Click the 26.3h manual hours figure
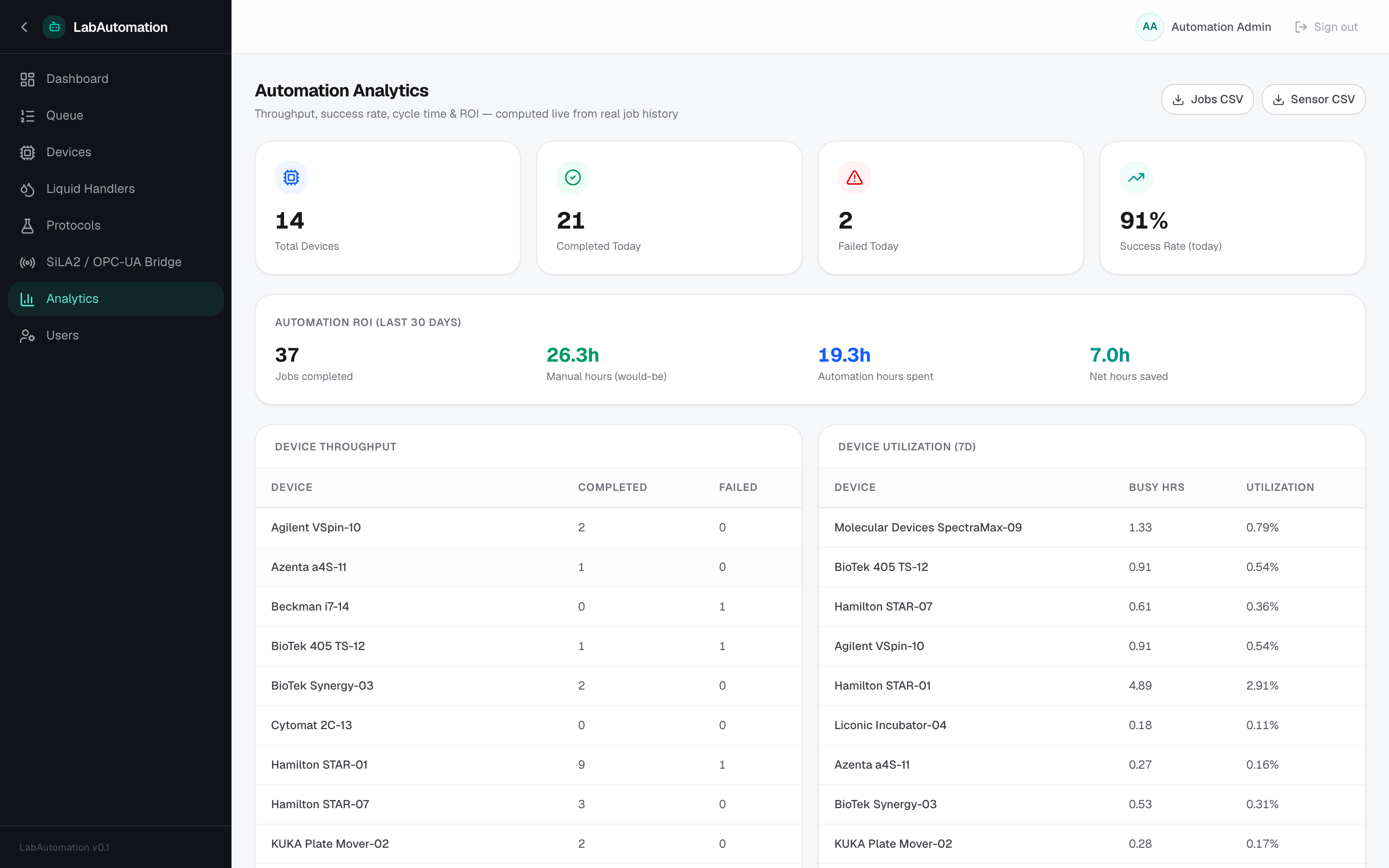 pos(573,355)
